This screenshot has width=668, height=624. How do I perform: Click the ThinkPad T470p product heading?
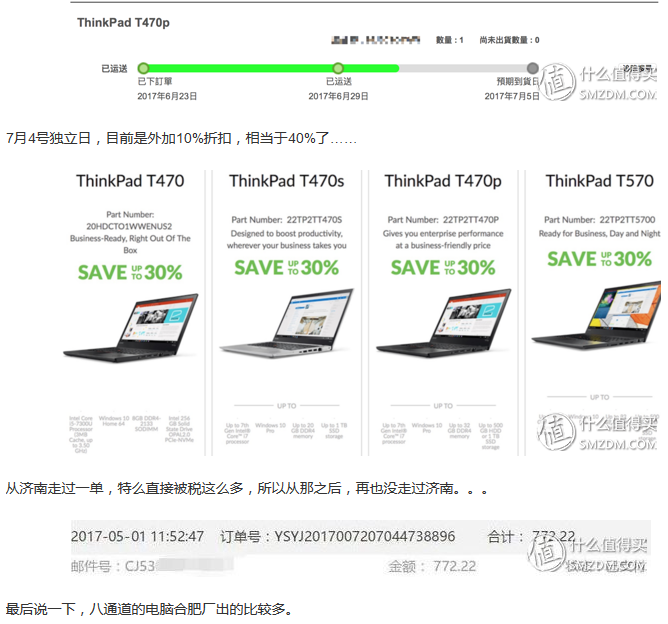[x=443, y=181]
